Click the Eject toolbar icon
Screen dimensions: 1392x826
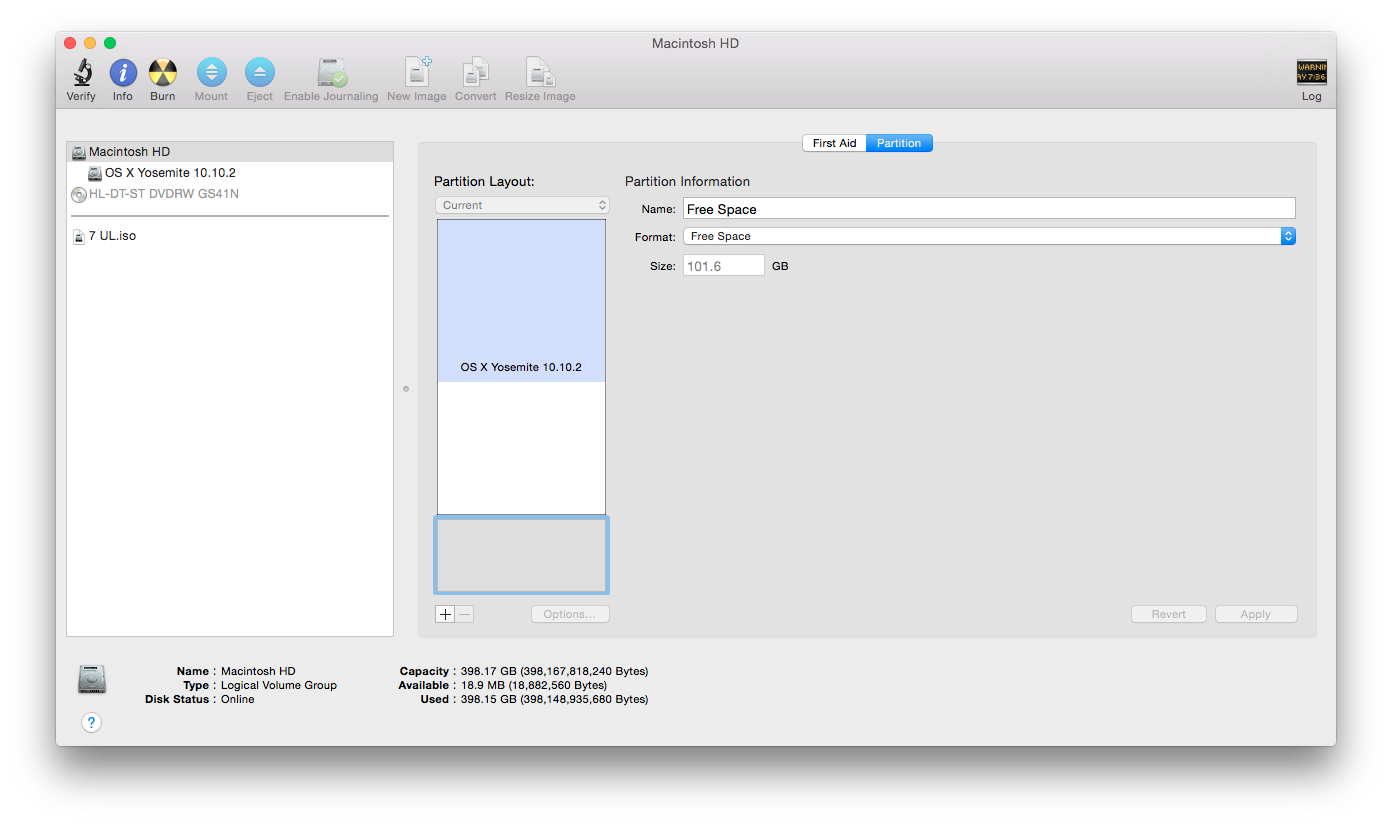[x=260, y=72]
